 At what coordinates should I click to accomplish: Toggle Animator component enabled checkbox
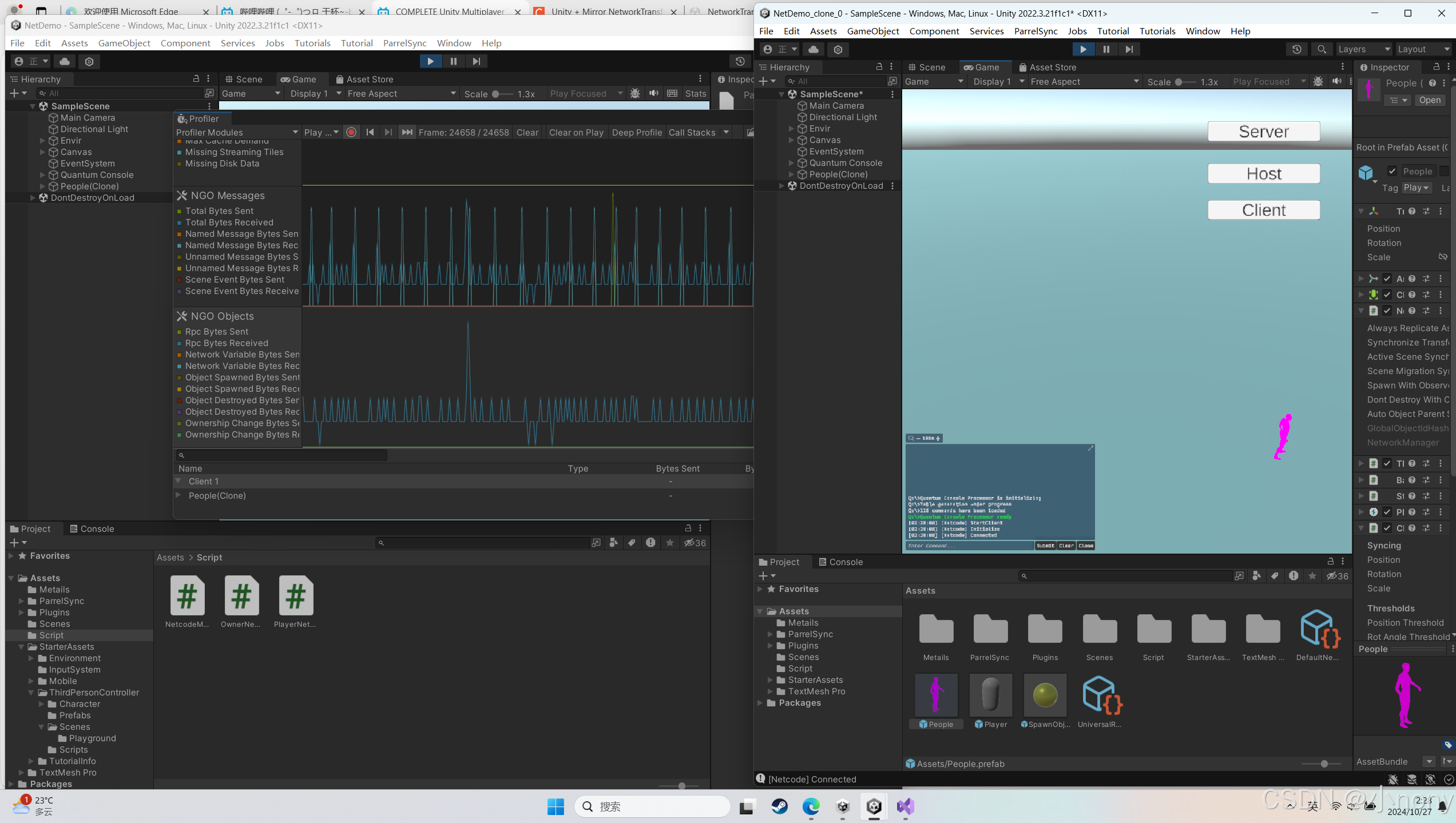pyautogui.click(x=1387, y=279)
